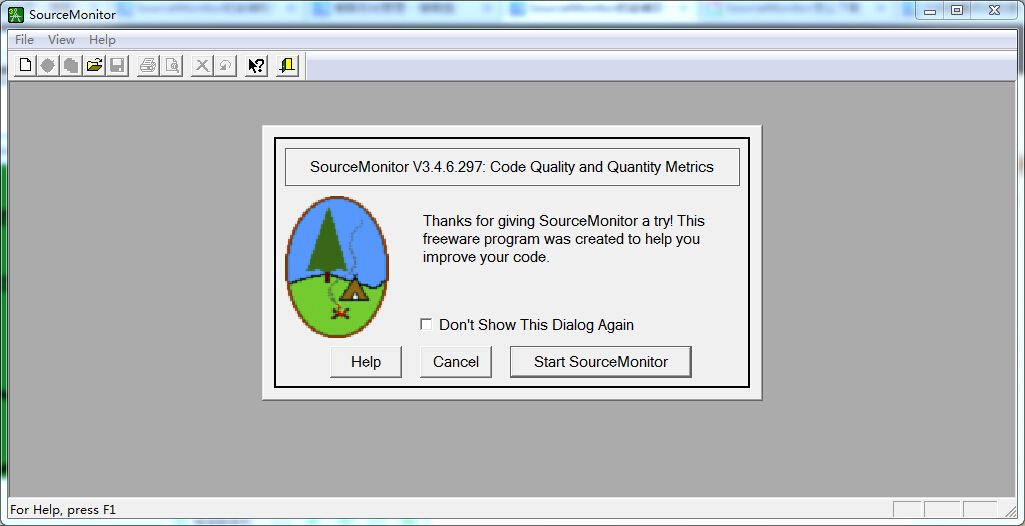This screenshot has width=1025, height=526.
Task: Open the View menu
Action: click(61, 40)
